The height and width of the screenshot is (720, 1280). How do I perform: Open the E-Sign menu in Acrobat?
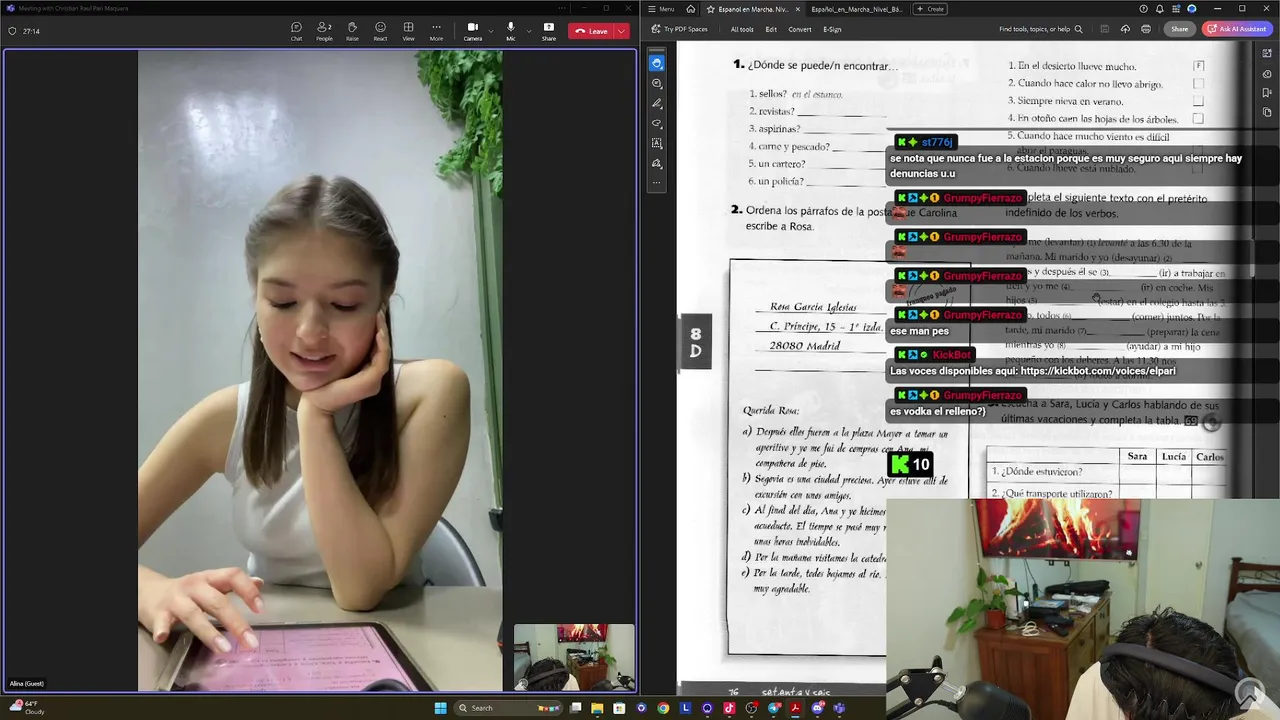click(x=832, y=29)
